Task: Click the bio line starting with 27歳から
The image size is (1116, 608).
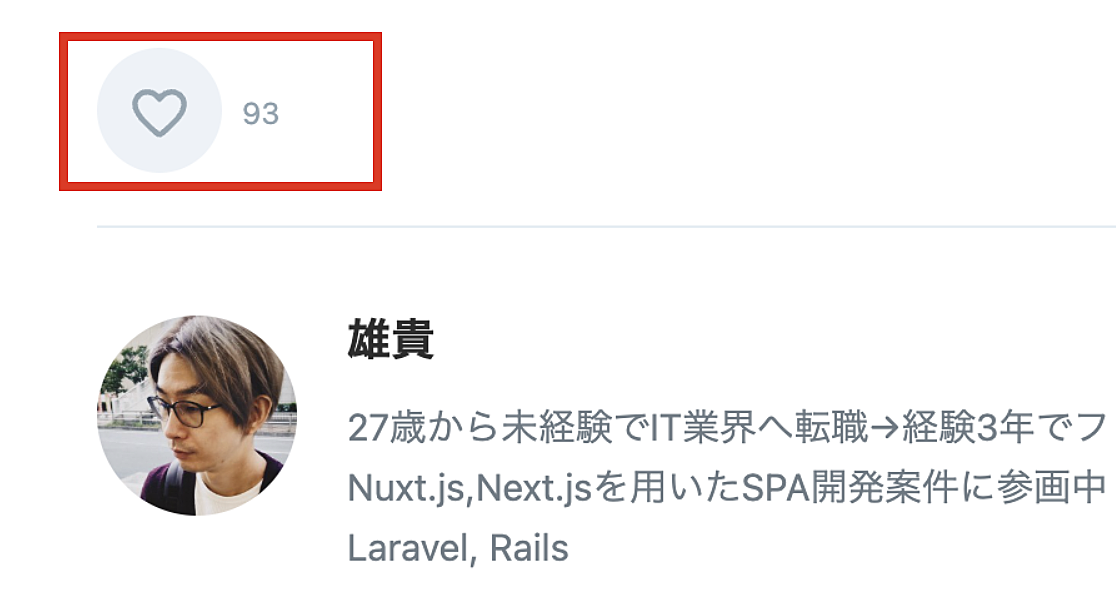Action: pyautogui.click(x=727, y=428)
